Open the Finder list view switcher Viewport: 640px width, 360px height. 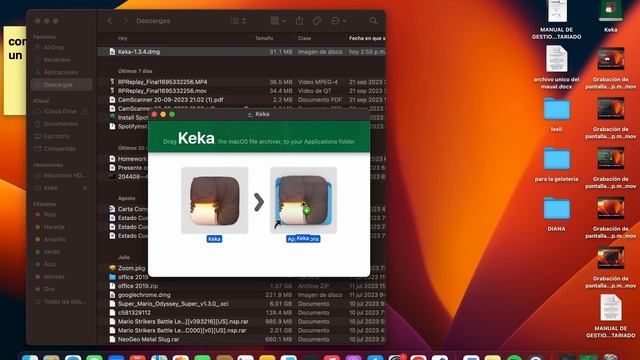pos(238,21)
